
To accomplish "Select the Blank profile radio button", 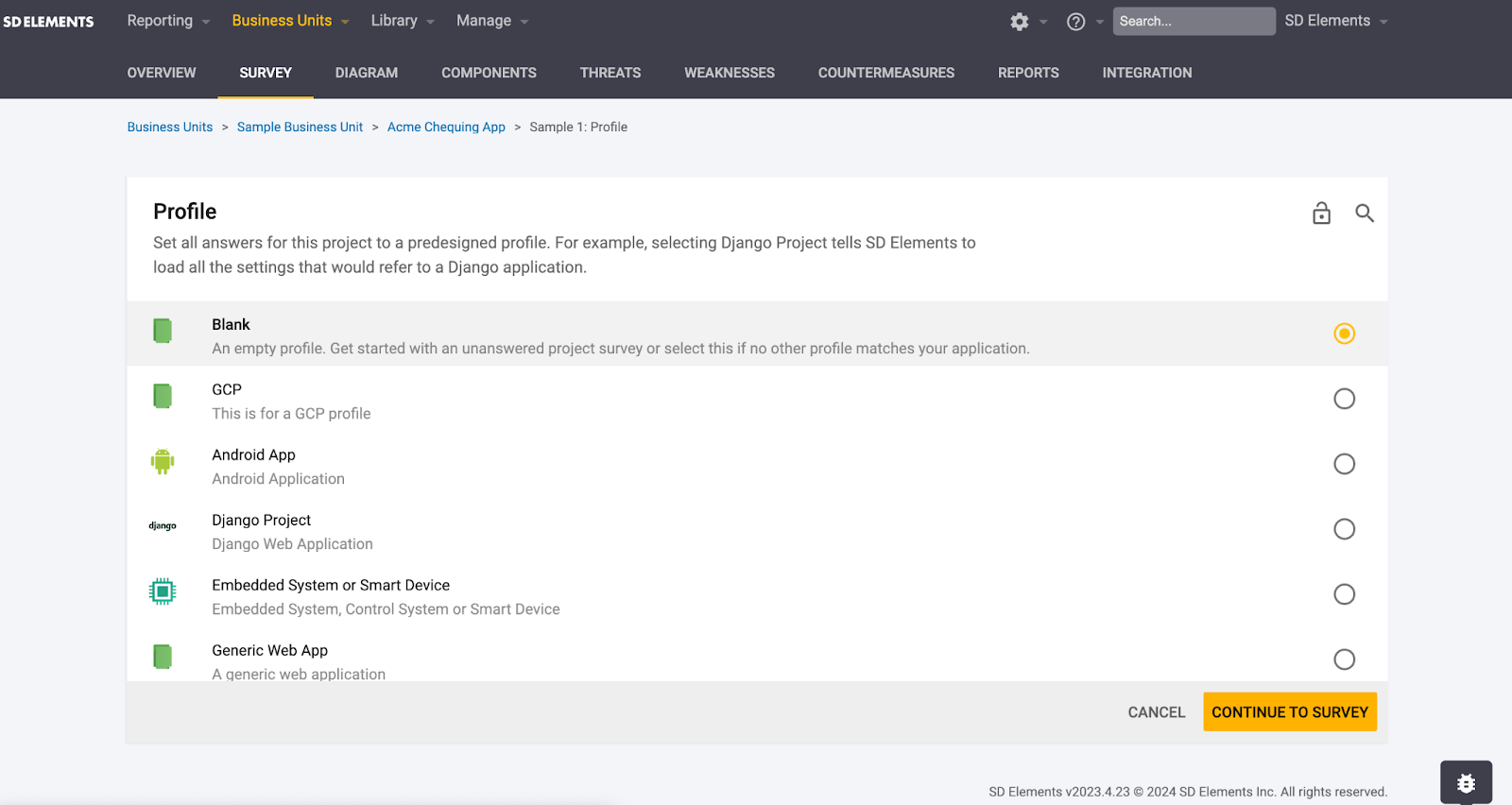I will pos(1344,334).
